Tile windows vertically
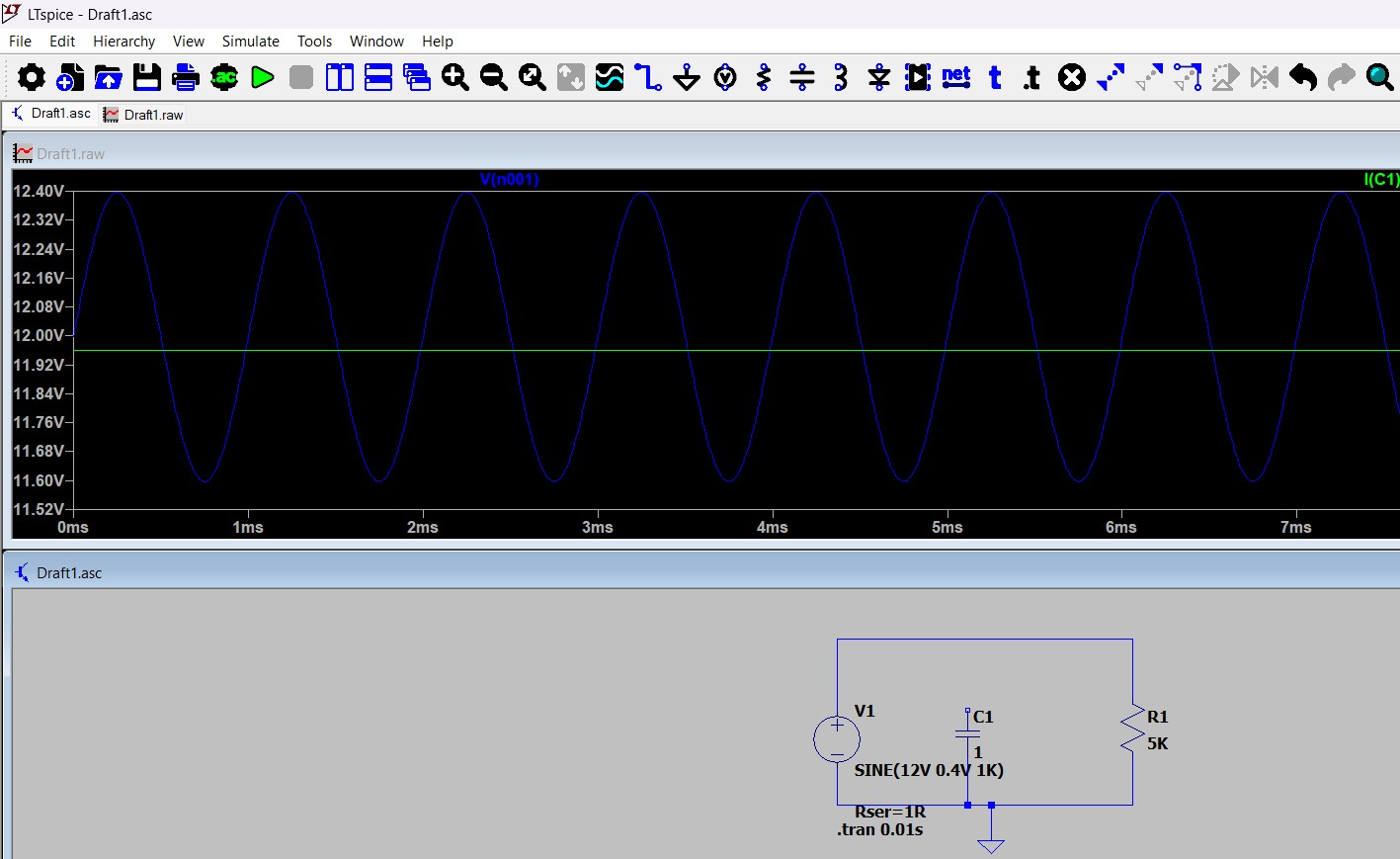The image size is (1400, 859). pyautogui.click(x=340, y=77)
